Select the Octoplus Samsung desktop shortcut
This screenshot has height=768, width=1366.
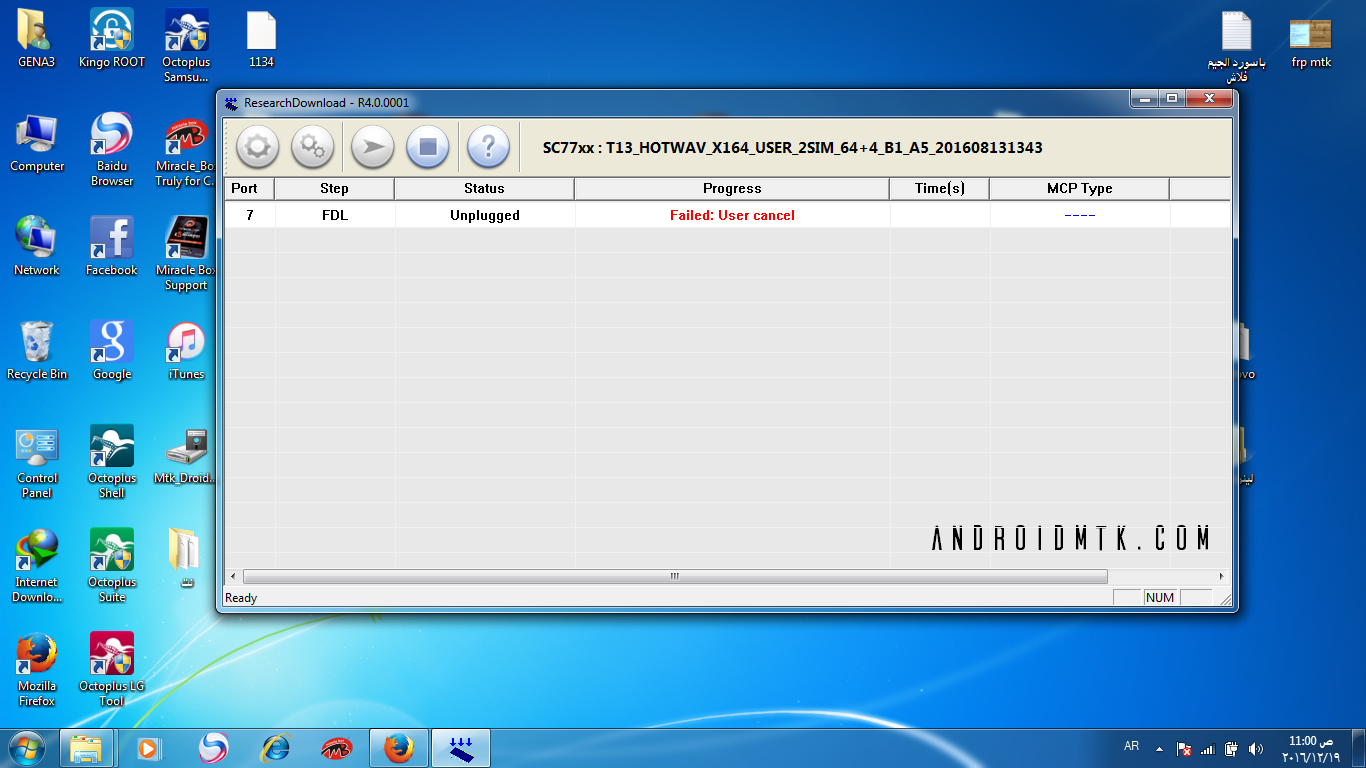[x=186, y=45]
